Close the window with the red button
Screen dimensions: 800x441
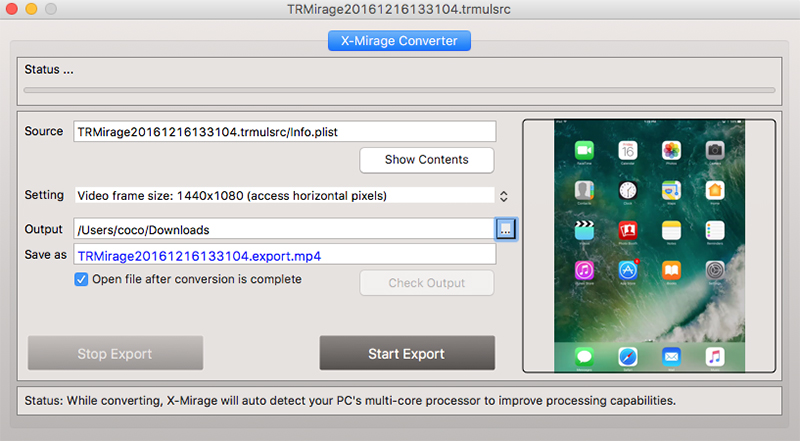coord(11,9)
